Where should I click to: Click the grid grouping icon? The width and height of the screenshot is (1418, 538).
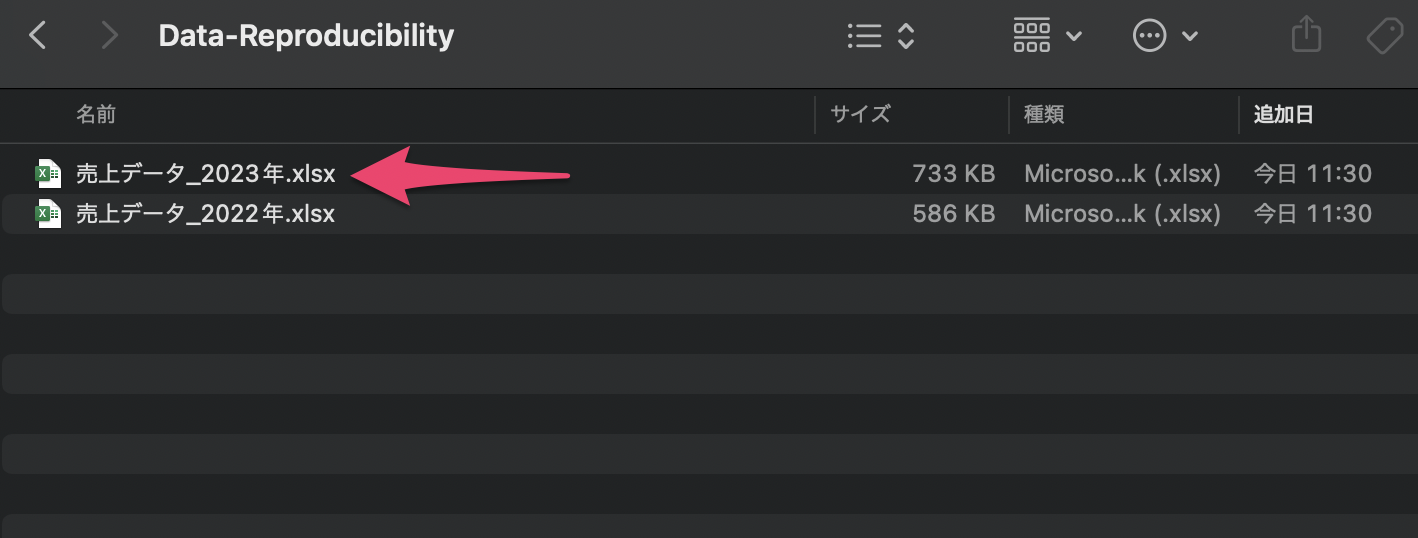(1032, 37)
